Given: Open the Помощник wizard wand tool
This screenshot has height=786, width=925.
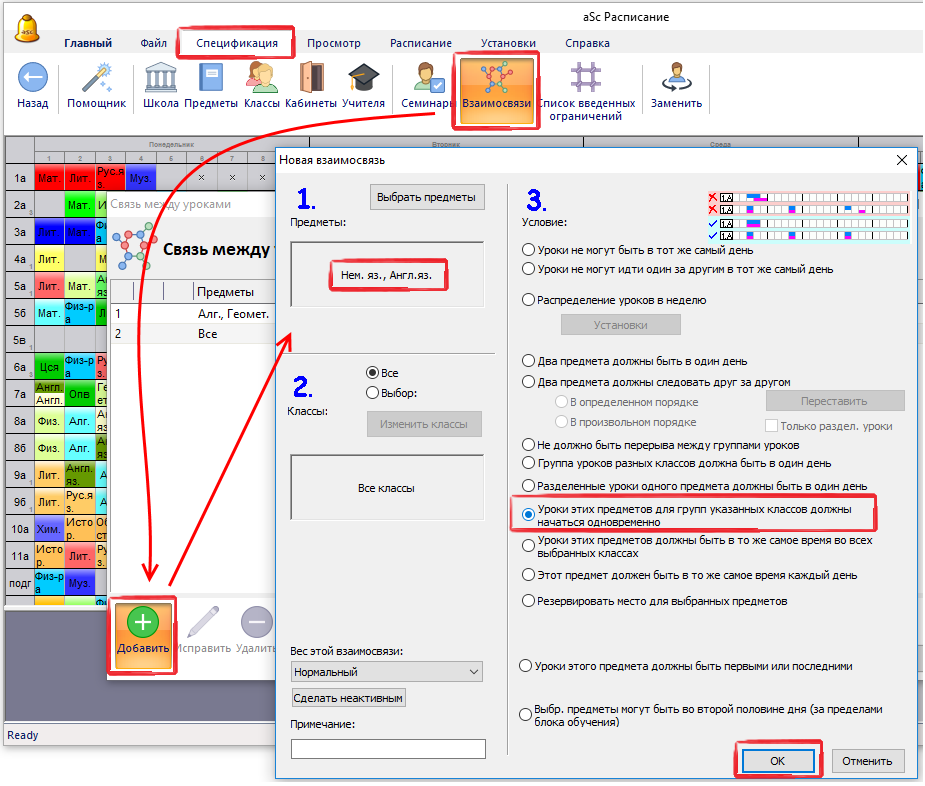Looking at the screenshot, I should [96, 78].
